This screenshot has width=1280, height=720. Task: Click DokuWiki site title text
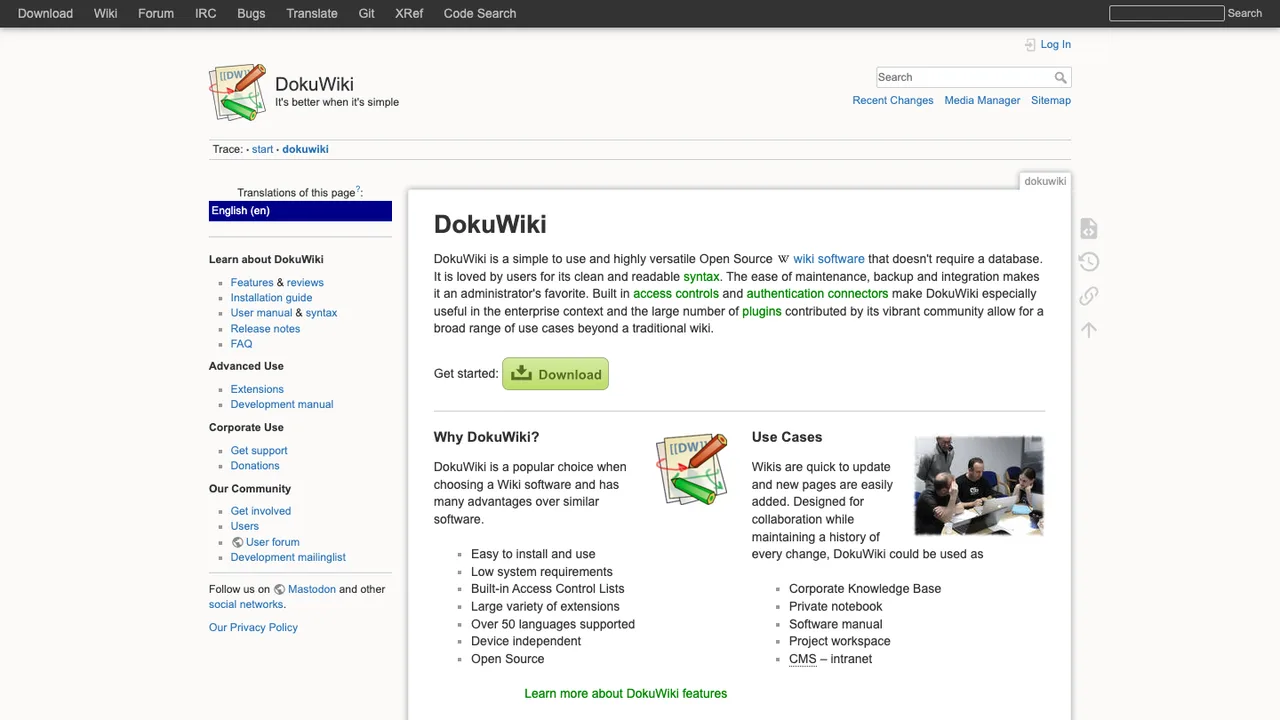click(314, 84)
